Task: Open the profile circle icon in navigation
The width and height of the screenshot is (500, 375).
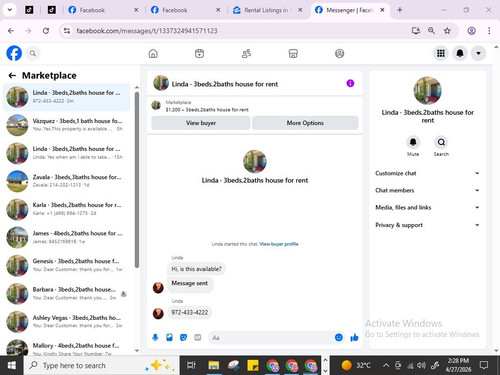Action: point(339,53)
